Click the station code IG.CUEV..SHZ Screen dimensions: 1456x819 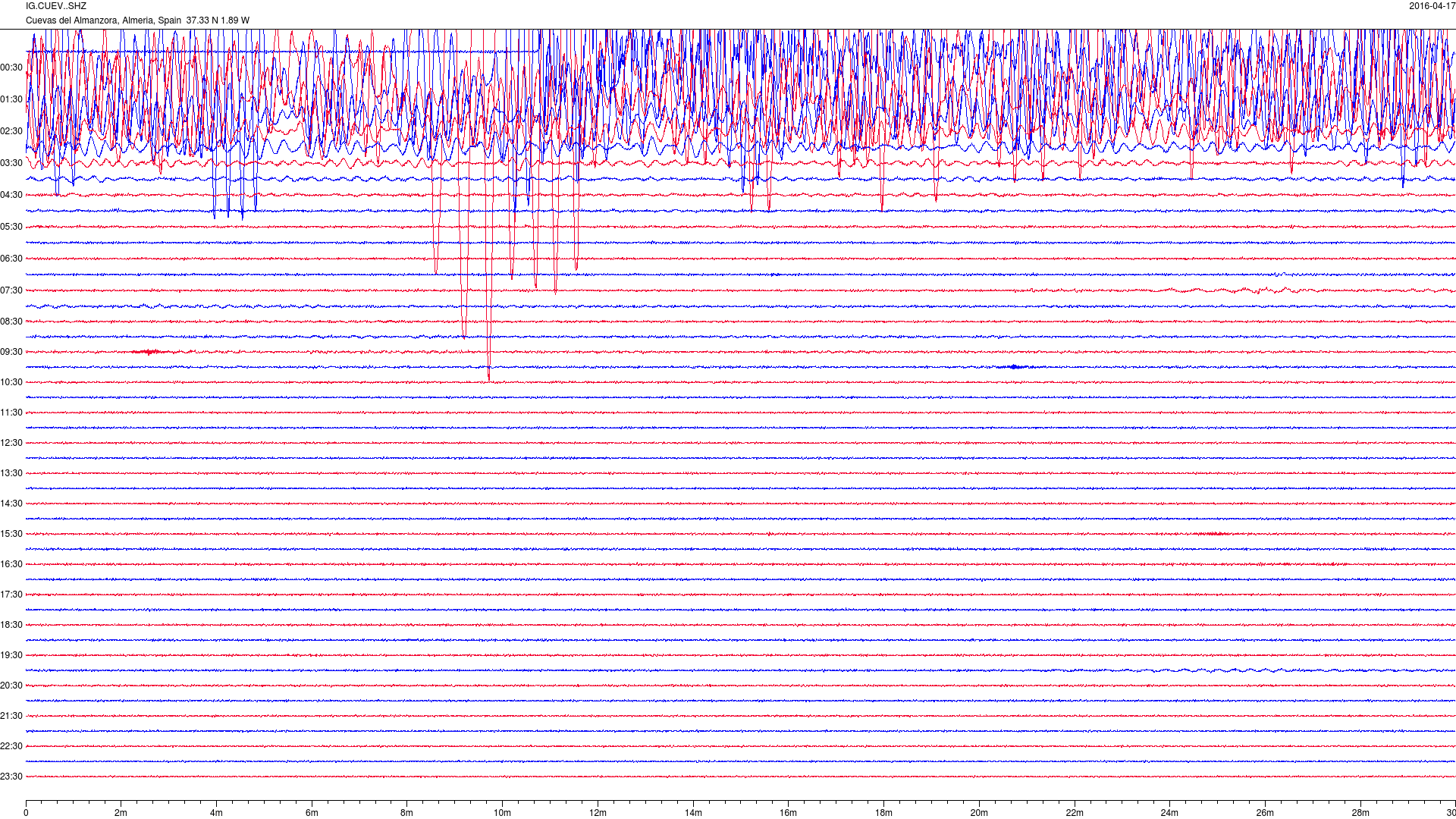[x=56, y=6]
